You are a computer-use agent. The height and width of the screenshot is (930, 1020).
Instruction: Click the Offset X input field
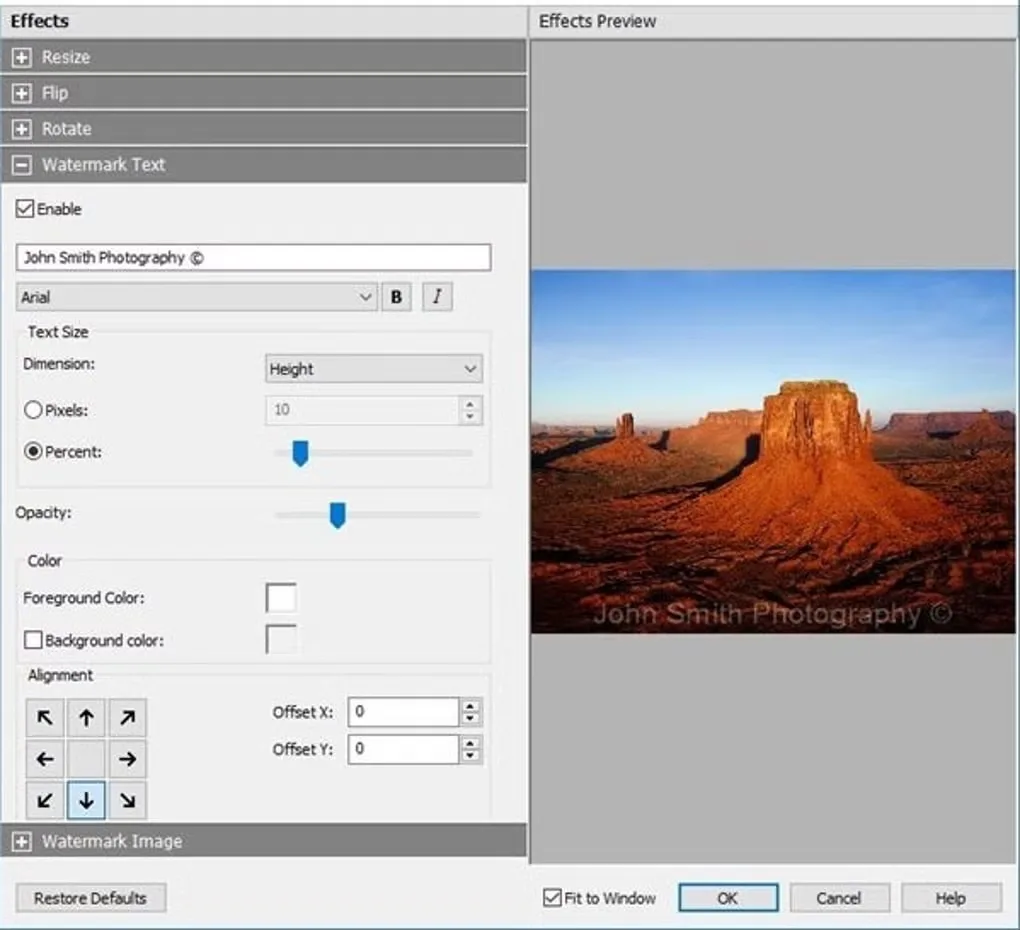pos(403,712)
